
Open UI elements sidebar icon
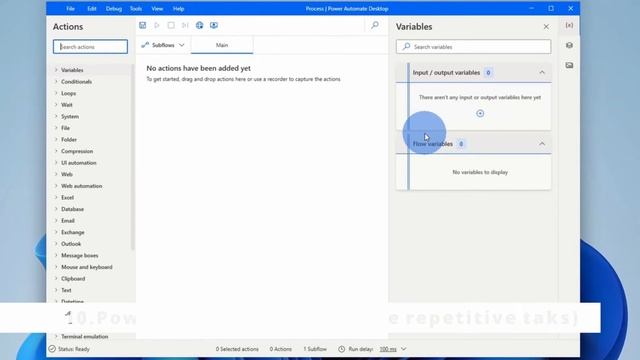coord(569,45)
